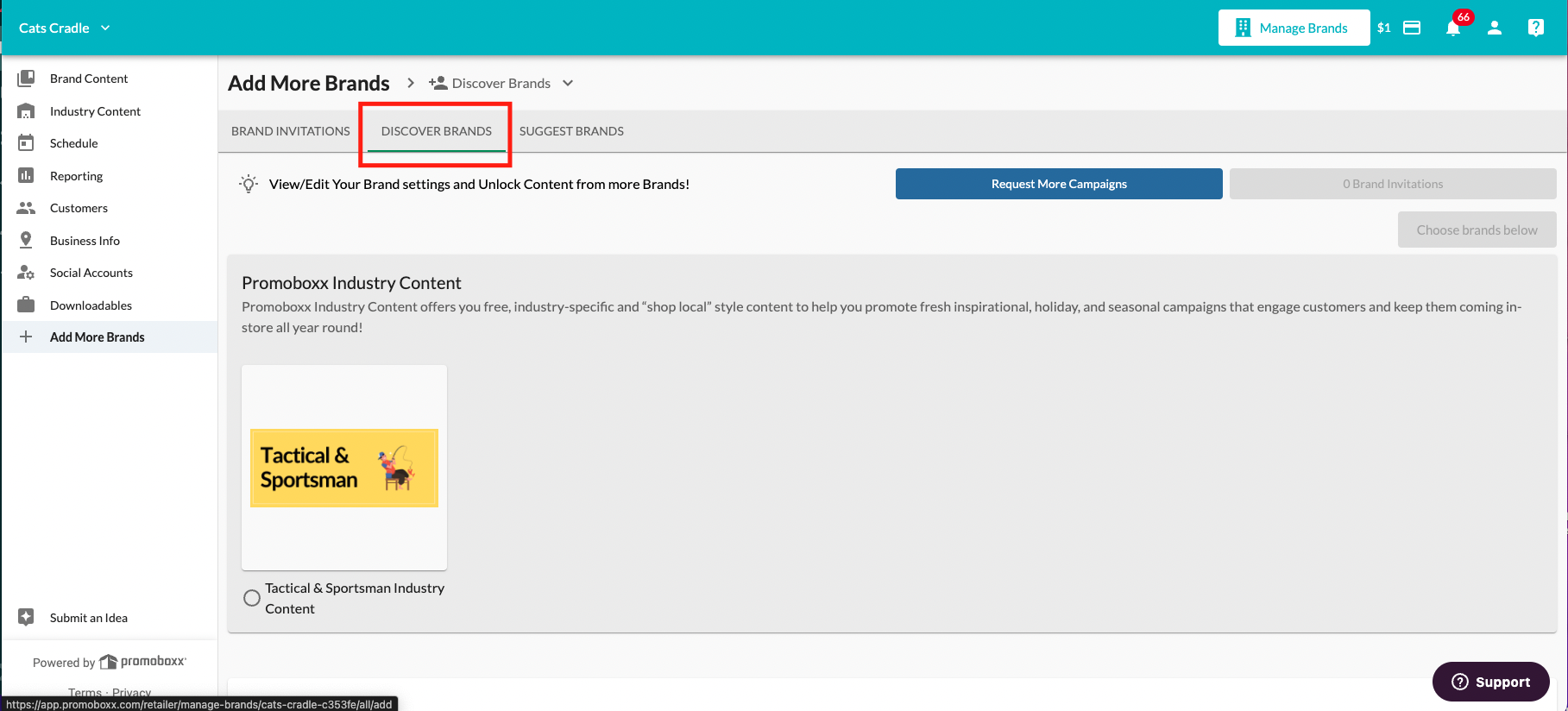
Task: Click the Customers people icon
Action: click(x=26, y=208)
